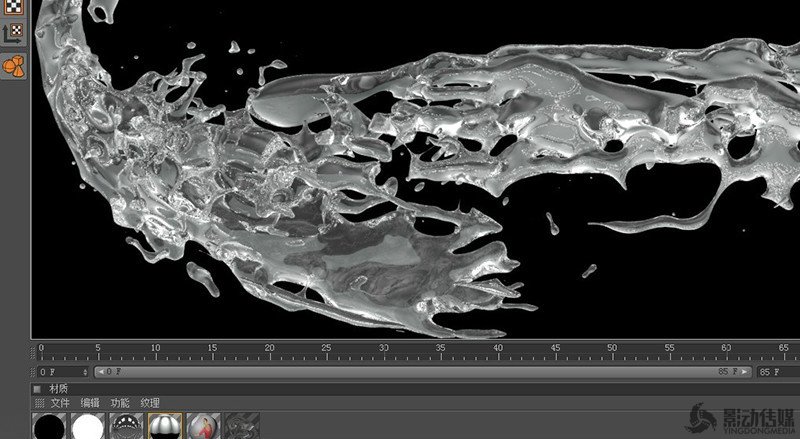The width and height of the screenshot is (800, 439).
Task: Select the dark gray liquid texture material
Action: point(241,427)
